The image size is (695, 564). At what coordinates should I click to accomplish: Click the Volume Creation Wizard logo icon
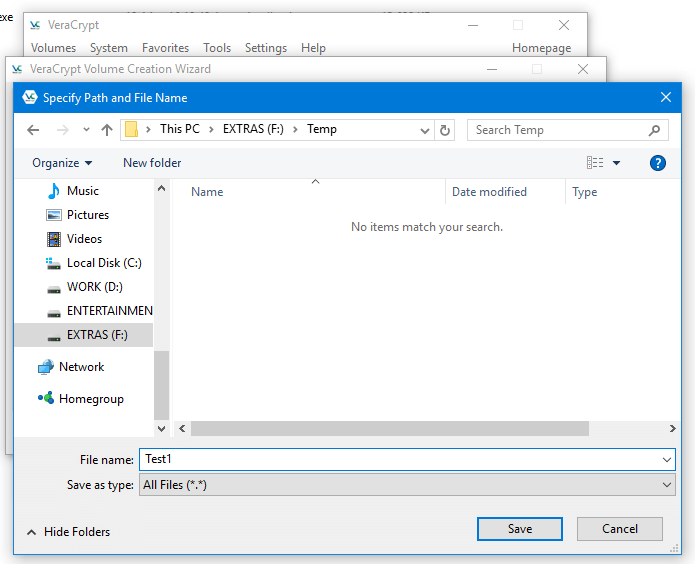(x=17, y=69)
